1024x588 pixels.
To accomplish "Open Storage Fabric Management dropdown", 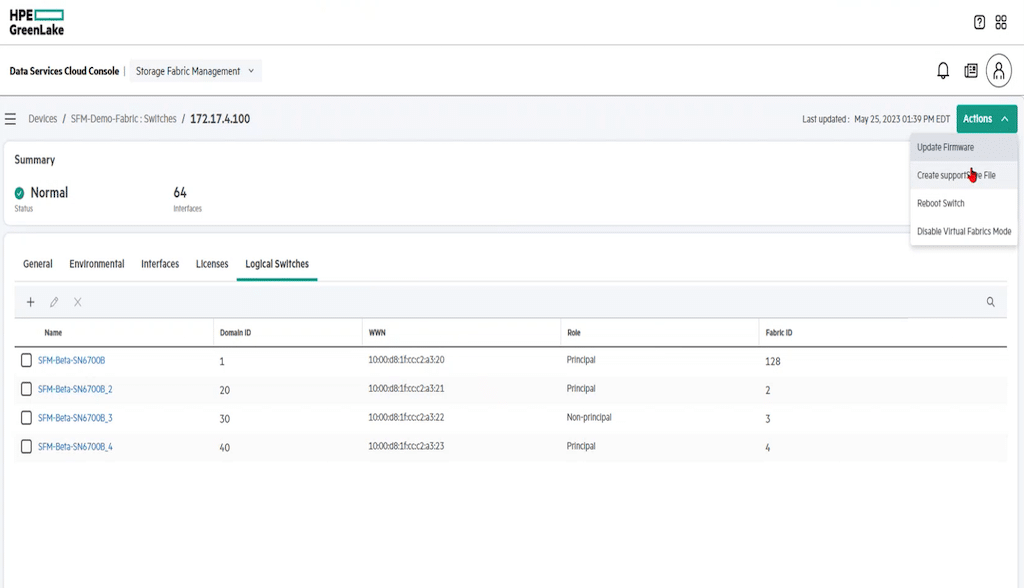I will [x=195, y=71].
